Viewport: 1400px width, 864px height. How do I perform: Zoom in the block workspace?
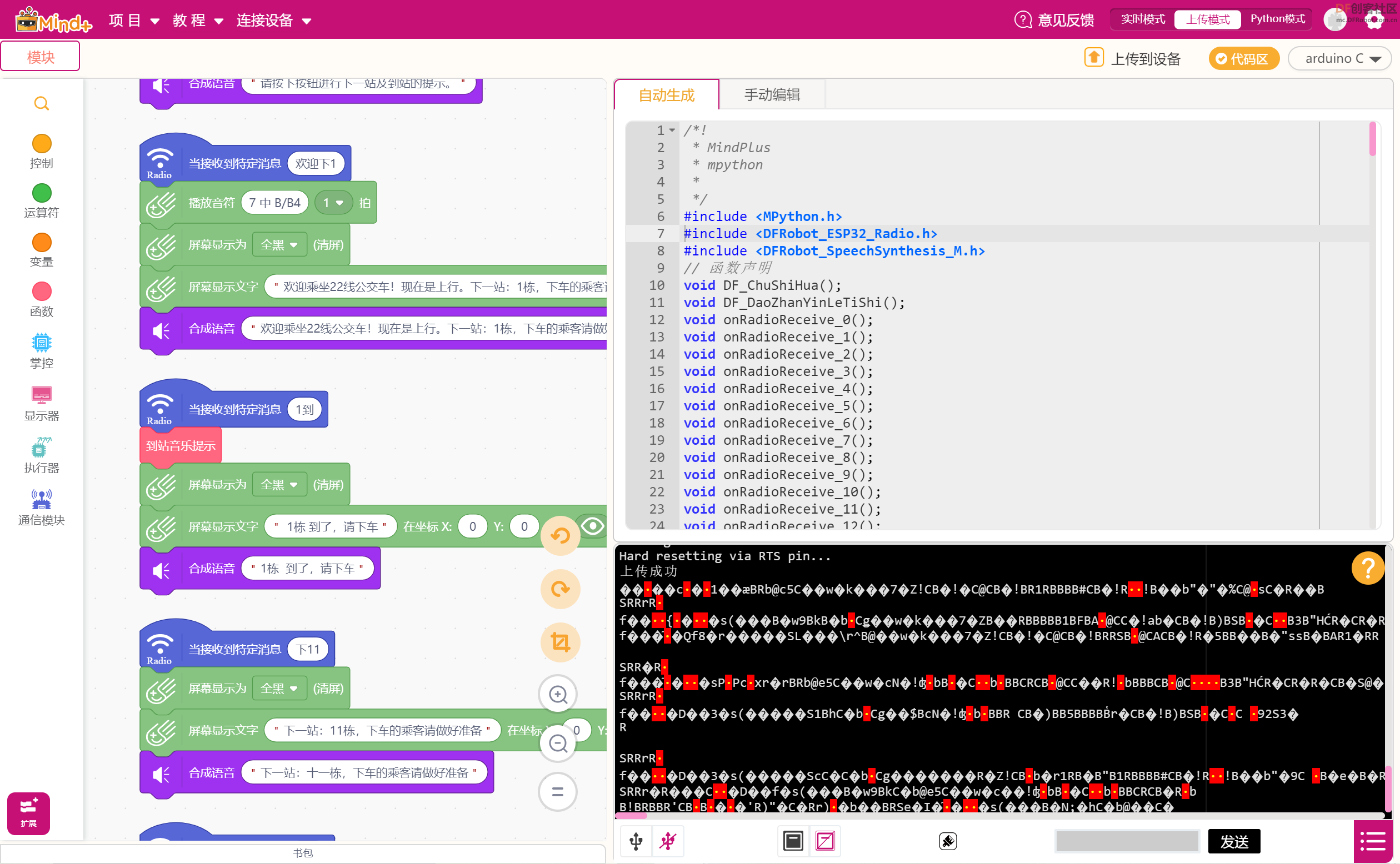pos(558,694)
